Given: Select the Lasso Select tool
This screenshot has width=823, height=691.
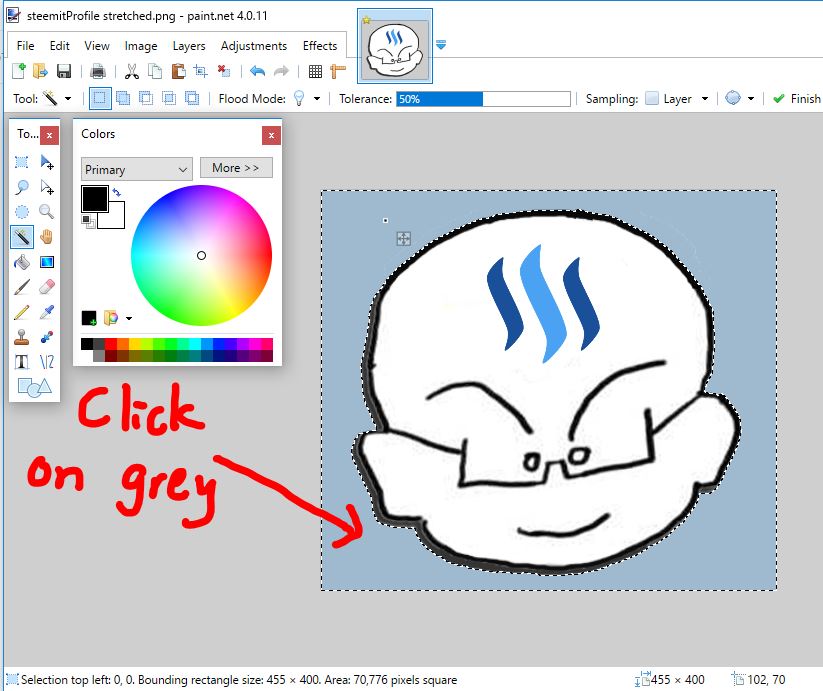Looking at the screenshot, I should click(22, 187).
